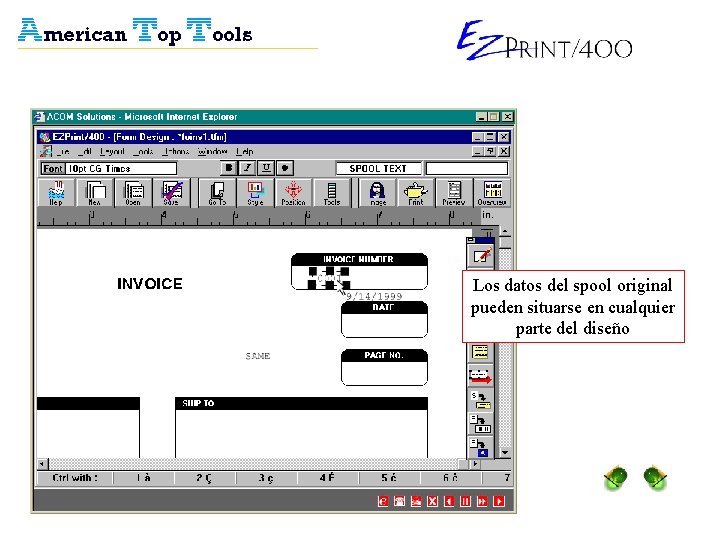Image resolution: width=720 pixels, height=540 pixels.
Task: Toggle Bold formatting button
Action: [x=229, y=168]
